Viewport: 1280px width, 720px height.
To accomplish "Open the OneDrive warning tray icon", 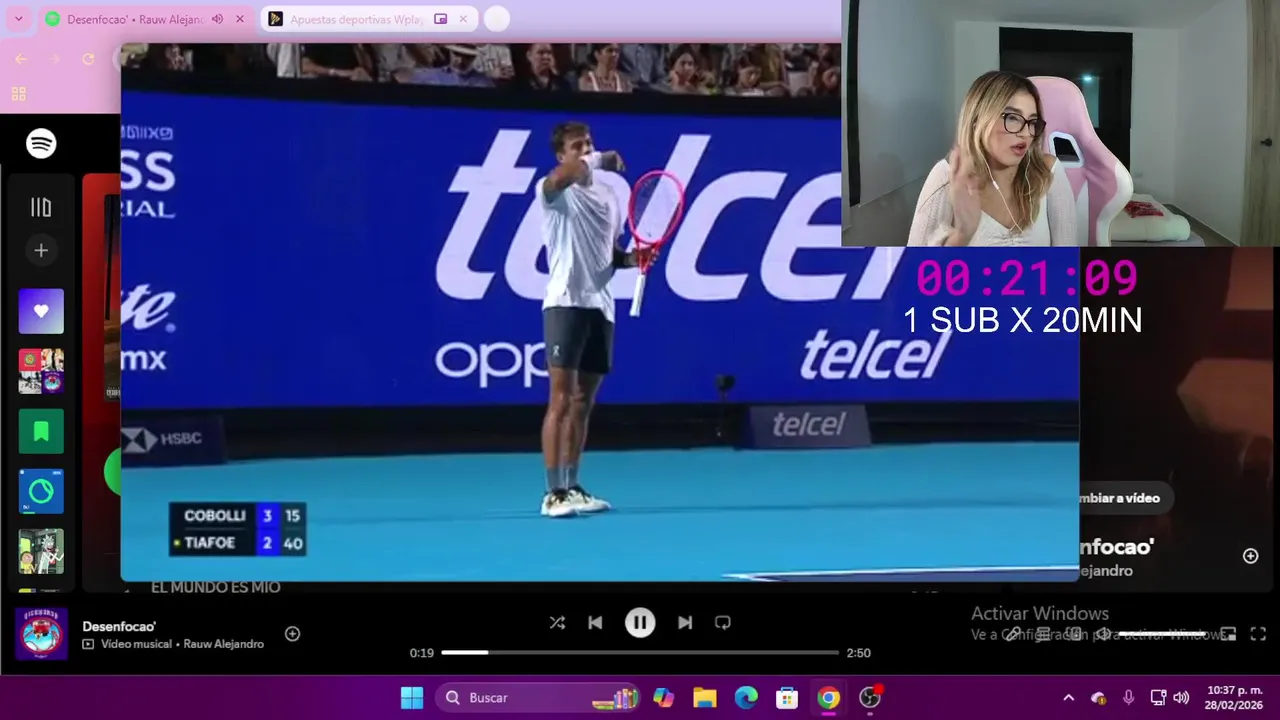I will pyautogui.click(x=1099, y=698).
